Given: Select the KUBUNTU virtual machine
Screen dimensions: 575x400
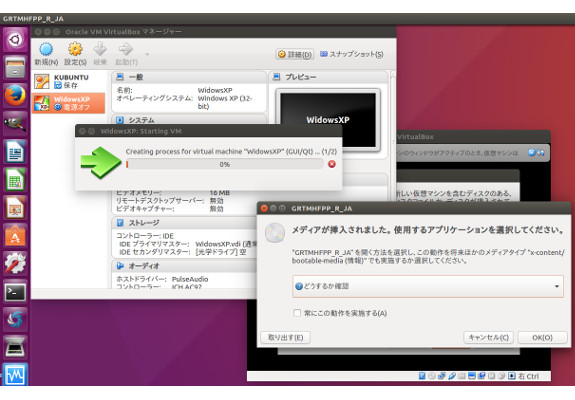Looking at the screenshot, I should pyautogui.click(x=69, y=81).
